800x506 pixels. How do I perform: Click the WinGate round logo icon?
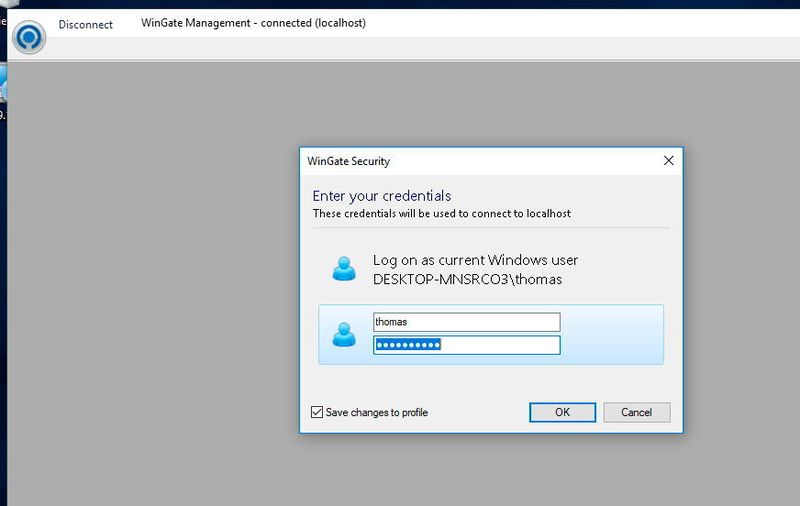[x=29, y=37]
